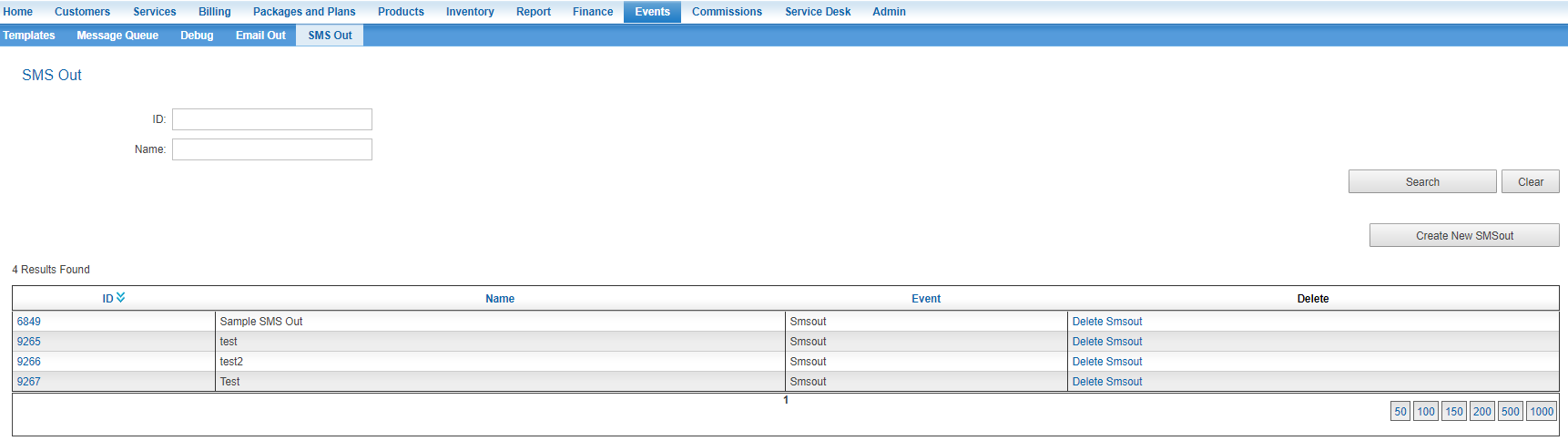1568x441 pixels.
Task: Click the Search button
Action: 1421,182
